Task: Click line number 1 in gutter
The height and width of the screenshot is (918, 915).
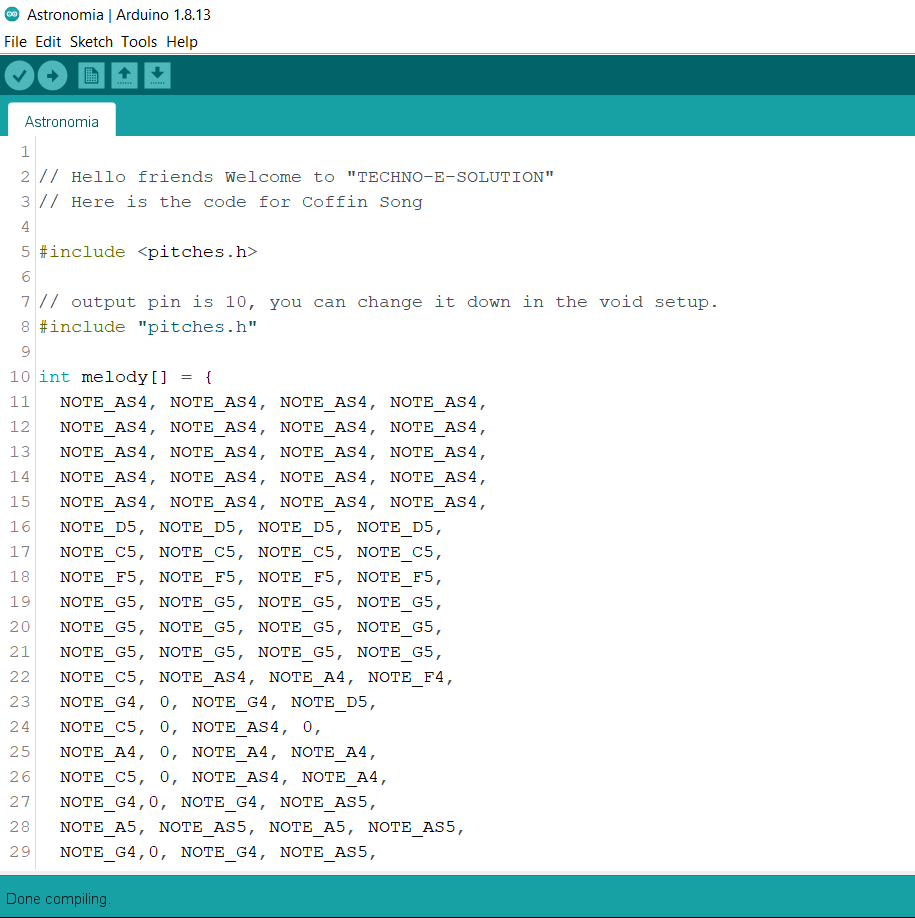Action: [25, 152]
